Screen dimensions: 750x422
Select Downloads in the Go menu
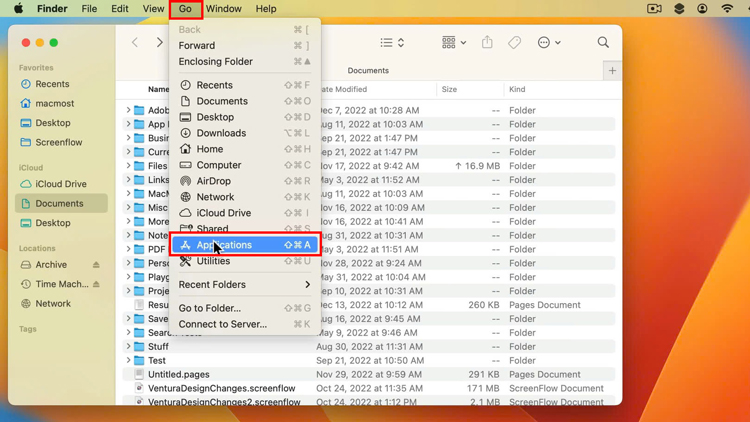click(x=244, y=133)
